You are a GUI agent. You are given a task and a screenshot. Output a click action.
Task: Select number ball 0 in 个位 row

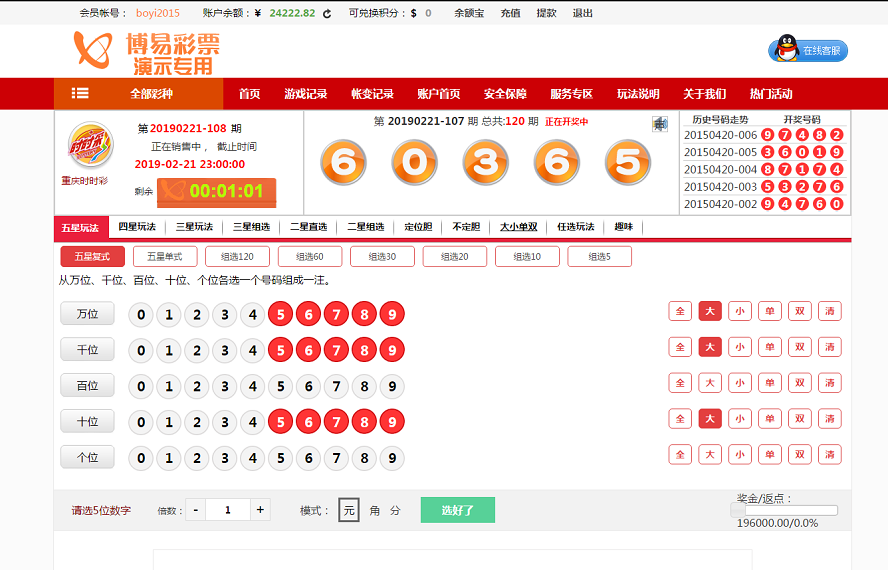(141, 458)
